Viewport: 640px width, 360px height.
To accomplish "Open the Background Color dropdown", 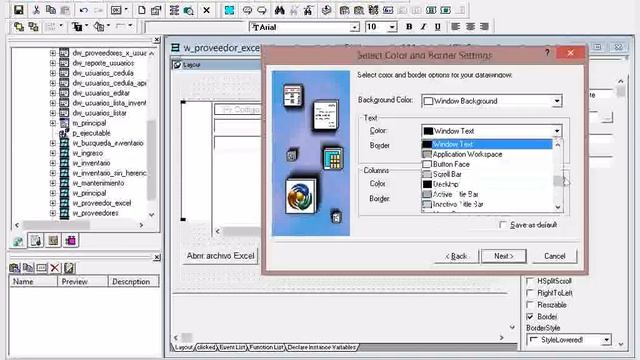I will [557, 101].
